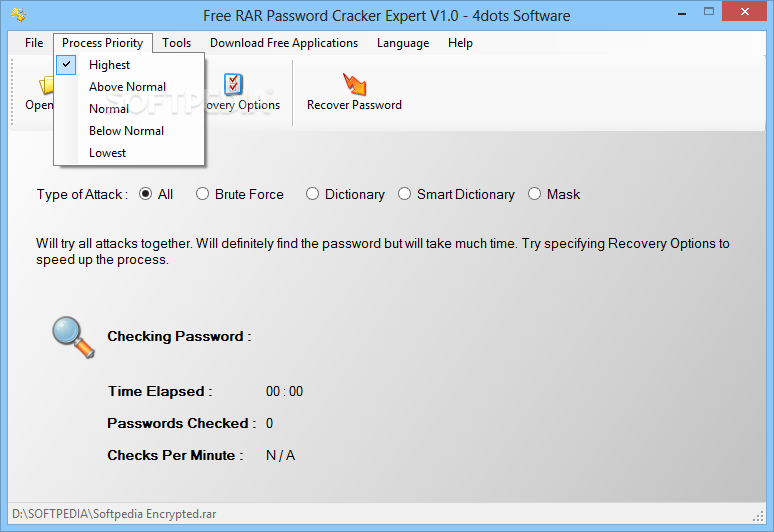Click the status bar file path Softpedia Encrypted.rar
The height and width of the screenshot is (532, 774).
114,514
